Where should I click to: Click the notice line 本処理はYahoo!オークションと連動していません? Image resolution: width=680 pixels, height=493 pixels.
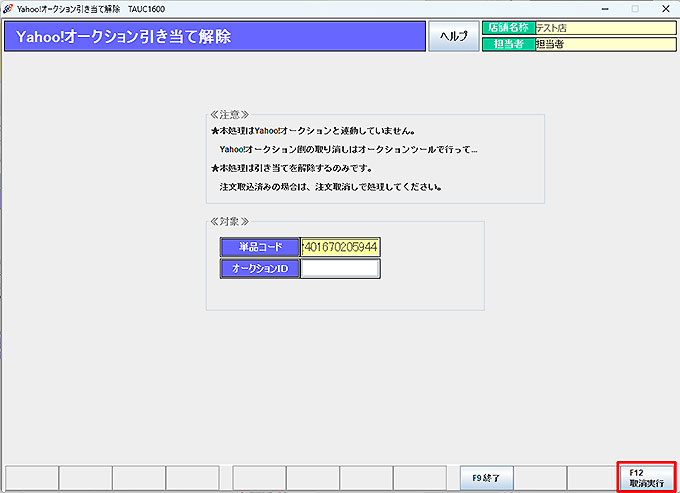(x=313, y=131)
